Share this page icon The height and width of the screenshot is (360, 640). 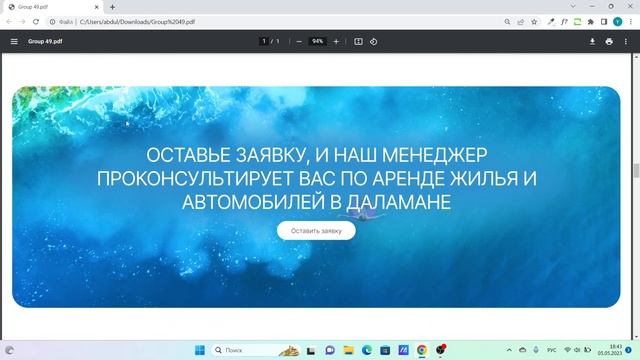point(520,22)
